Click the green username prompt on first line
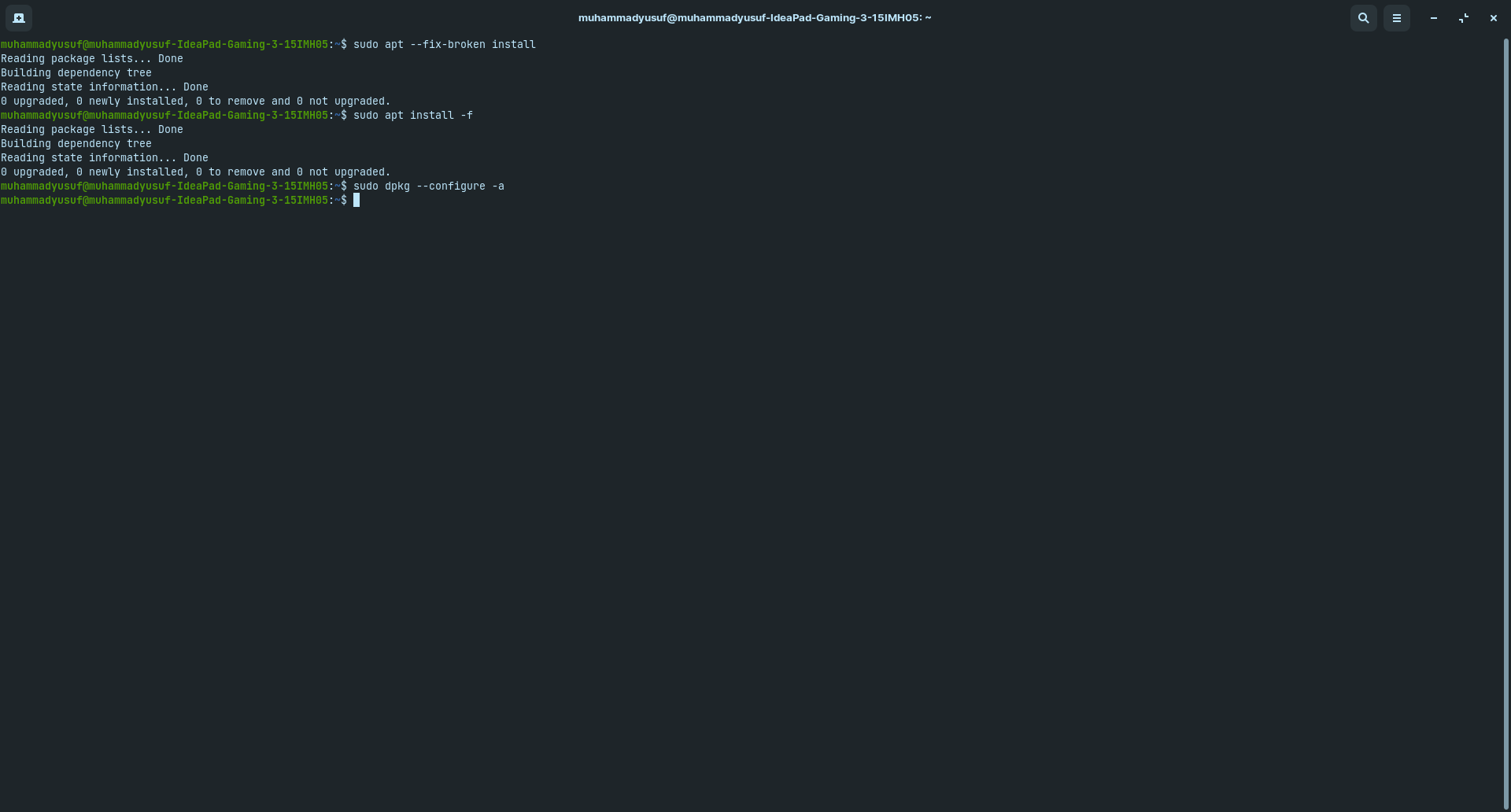 point(164,44)
